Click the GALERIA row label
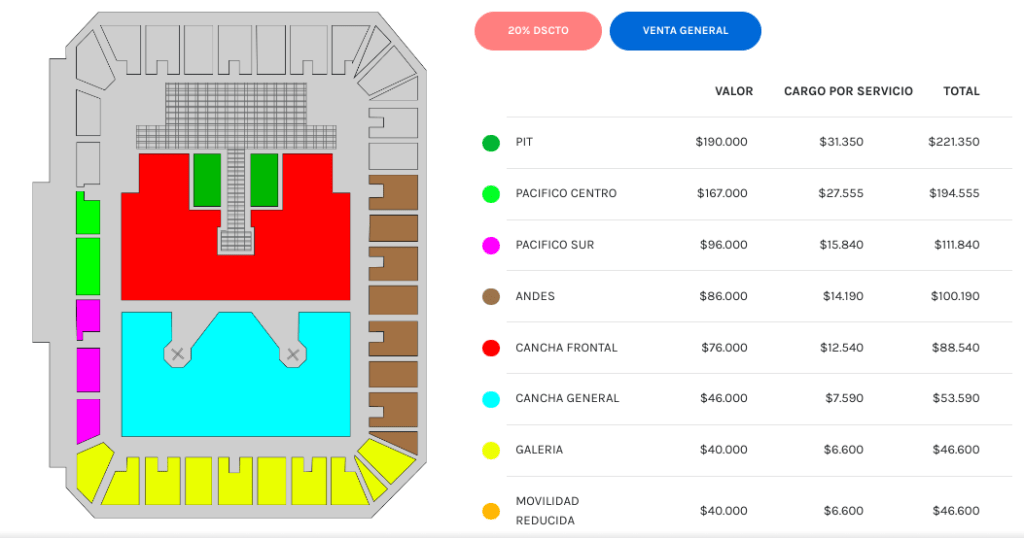The height and width of the screenshot is (538, 1024). [x=539, y=450]
